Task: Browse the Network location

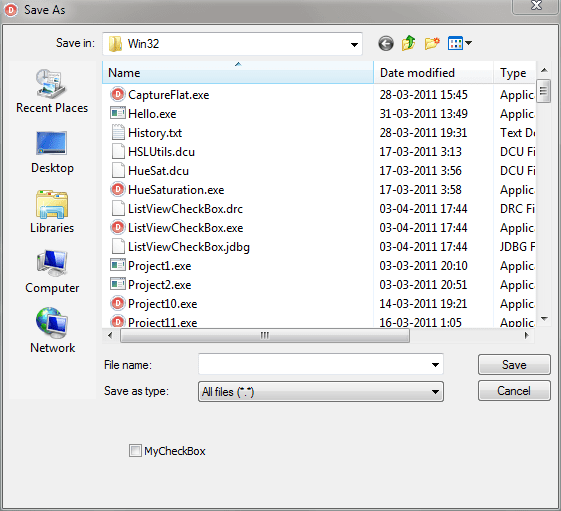Action: [52, 331]
